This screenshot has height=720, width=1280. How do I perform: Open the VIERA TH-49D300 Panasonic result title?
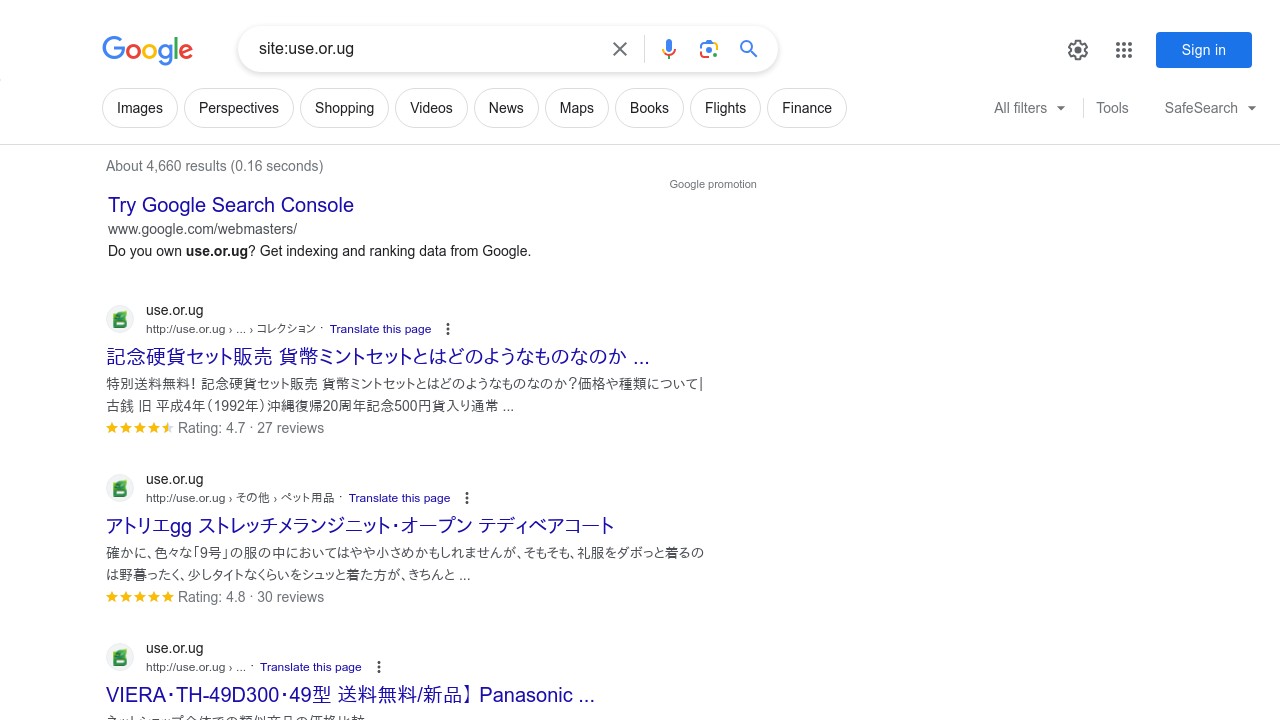[350, 695]
